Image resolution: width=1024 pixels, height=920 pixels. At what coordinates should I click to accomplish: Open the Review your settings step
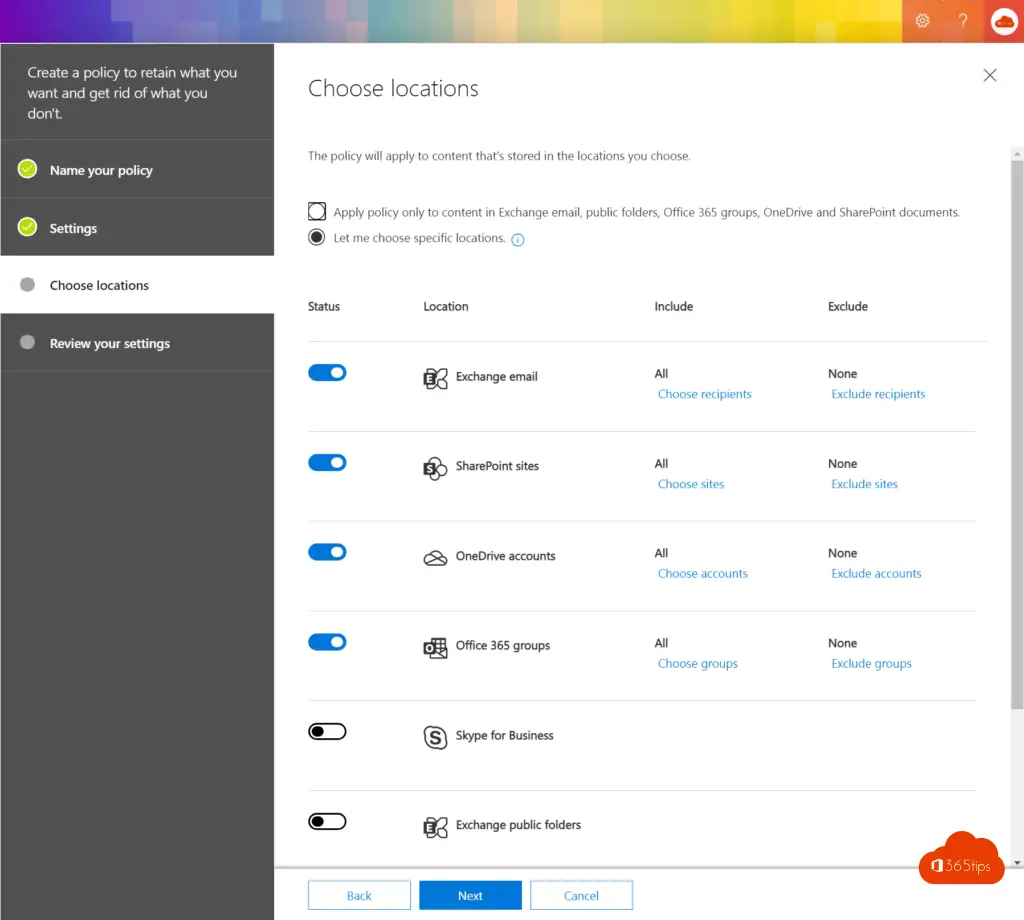tap(110, 343)
